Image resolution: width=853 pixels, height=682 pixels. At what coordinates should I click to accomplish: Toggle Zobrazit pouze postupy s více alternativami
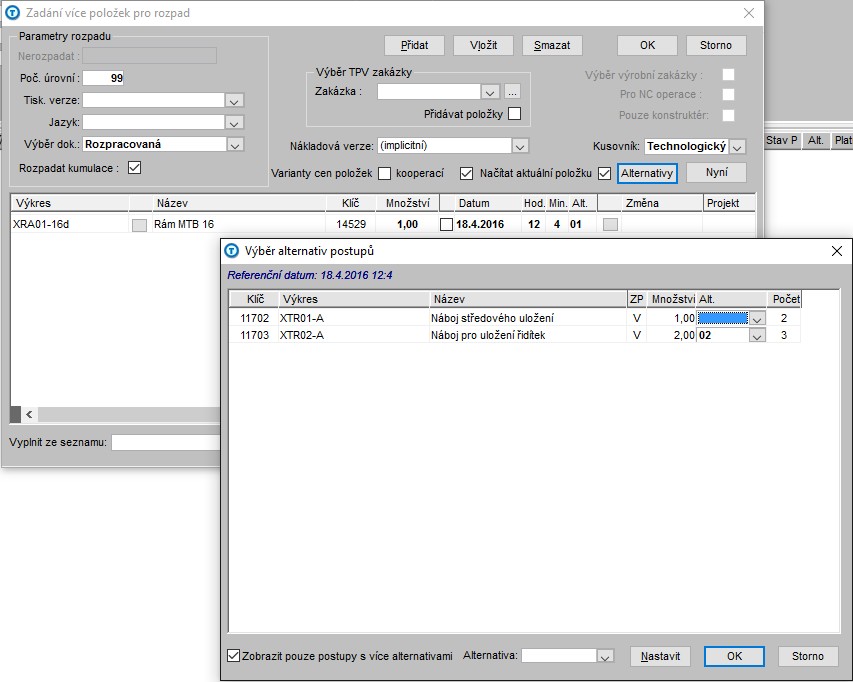(233, 655)
